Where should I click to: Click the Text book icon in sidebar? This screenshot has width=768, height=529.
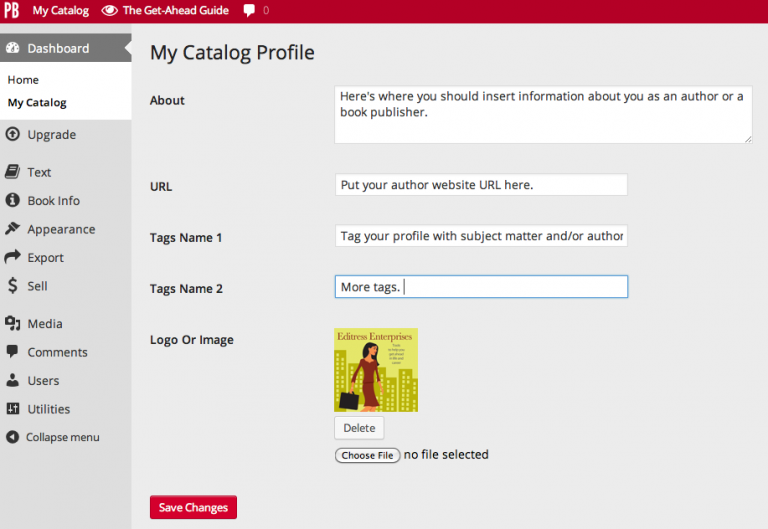click(x=13, y=172)
